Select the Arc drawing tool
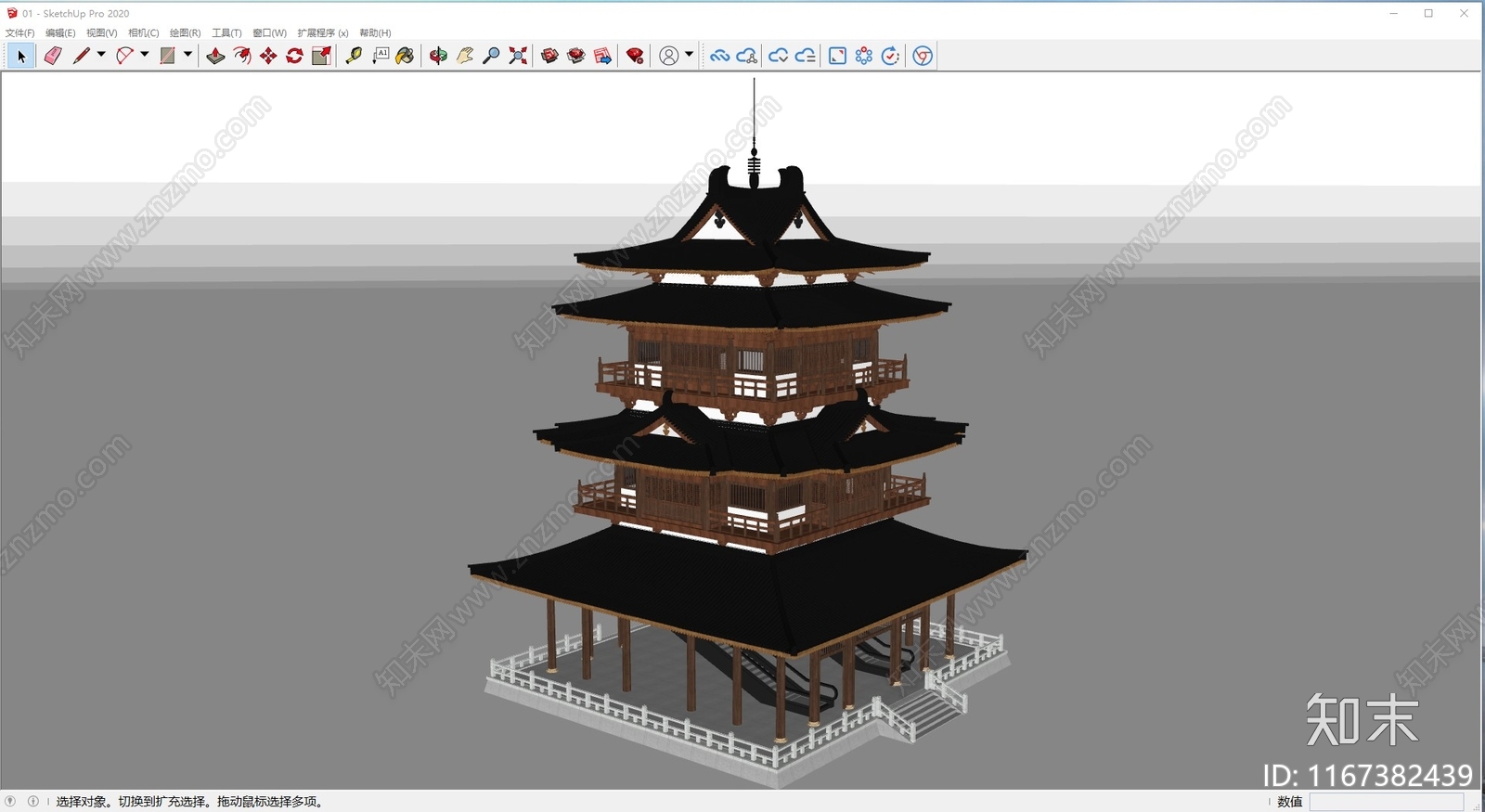Image resolution: width=1485 pixels, height=812 pixels. tap(124, 56)
